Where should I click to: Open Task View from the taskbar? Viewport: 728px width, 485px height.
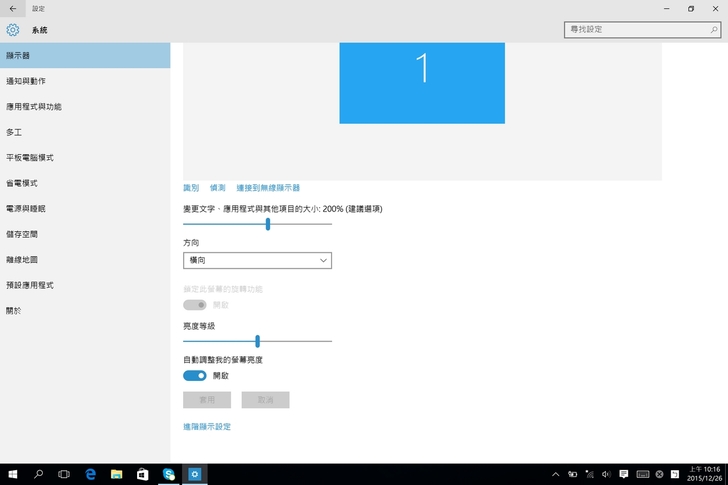coord(64,474)
